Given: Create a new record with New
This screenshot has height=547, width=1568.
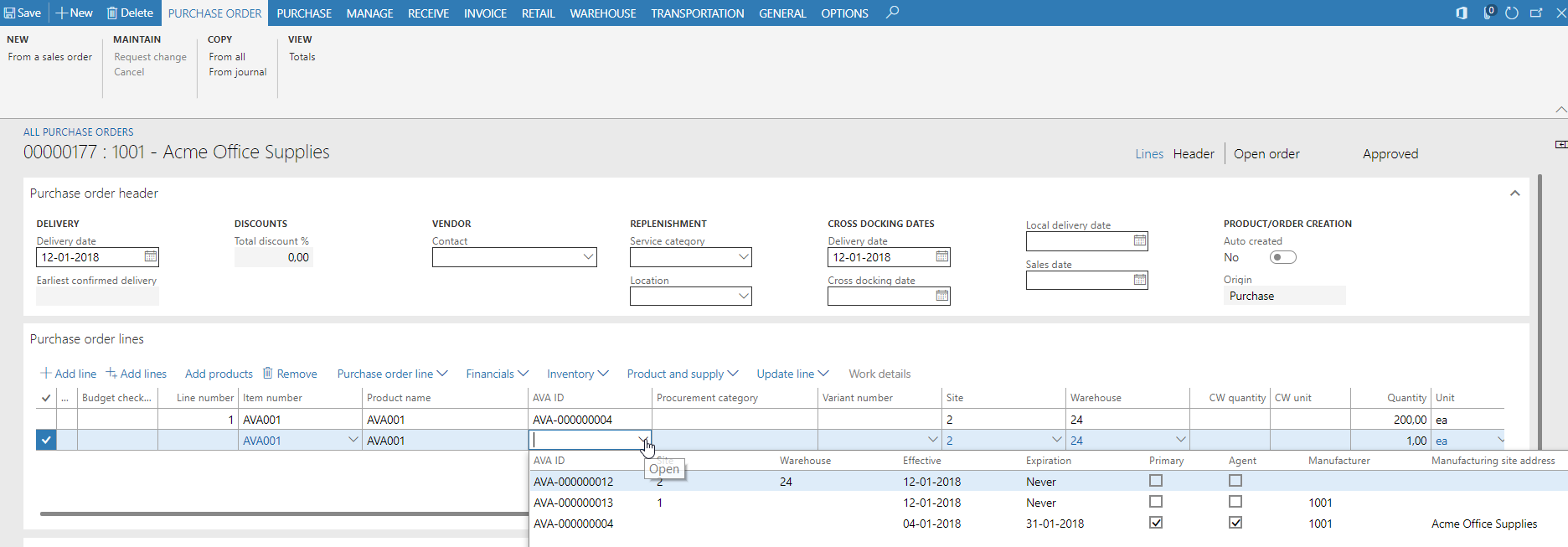Looking at the screenshot, I should 74,13.
